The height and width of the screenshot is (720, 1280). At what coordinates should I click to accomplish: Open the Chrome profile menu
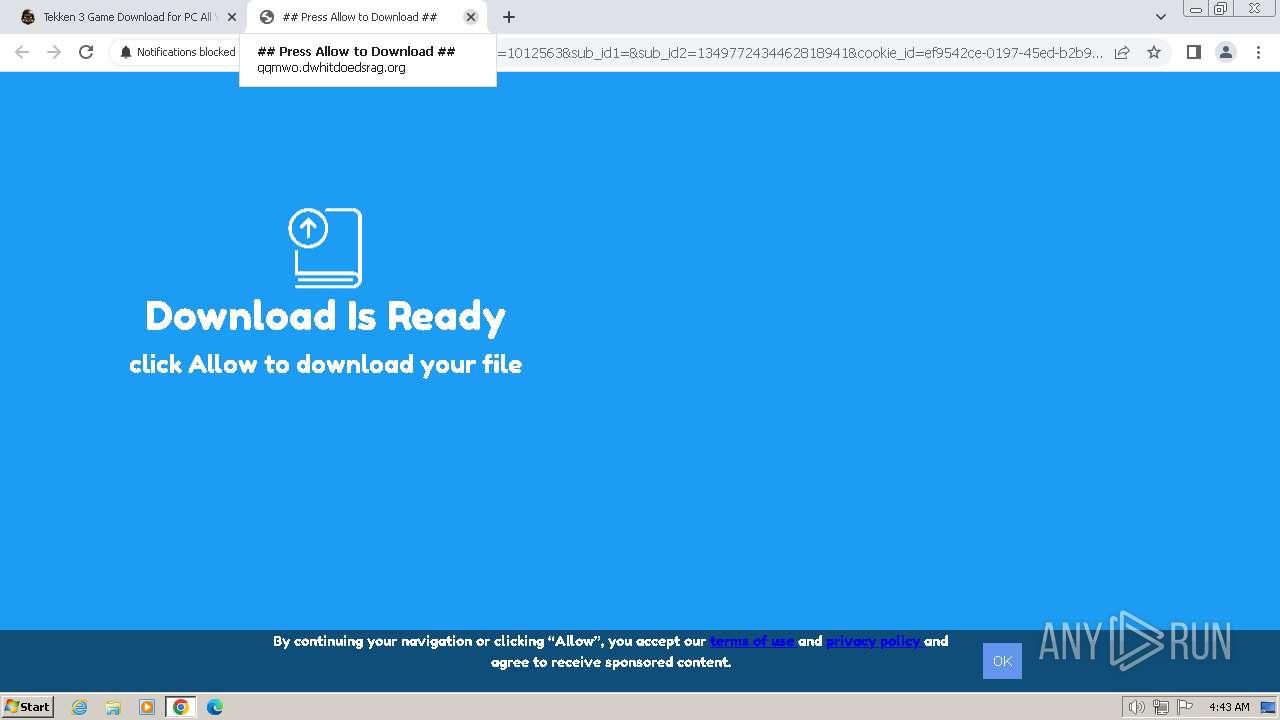pyautogui.click(x=1225, y=52)
